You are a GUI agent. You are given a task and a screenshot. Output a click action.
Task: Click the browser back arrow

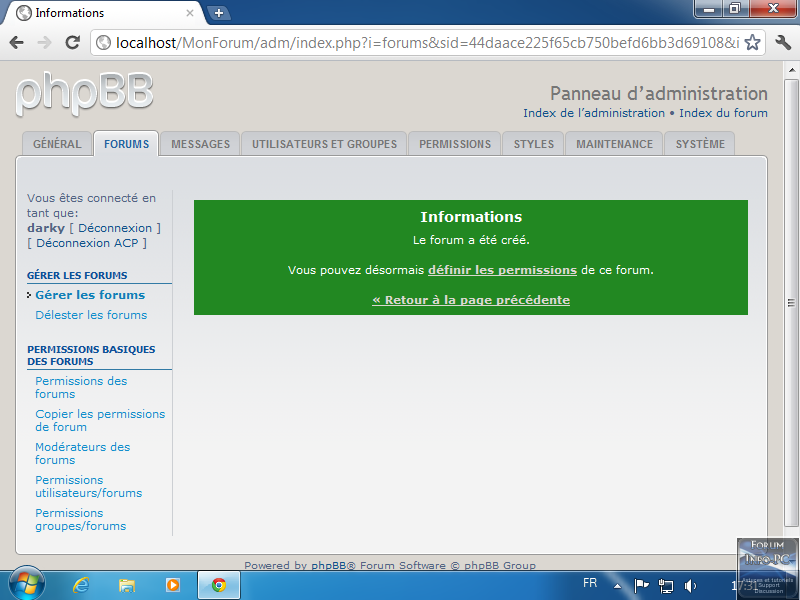click(x=17, y=42)
